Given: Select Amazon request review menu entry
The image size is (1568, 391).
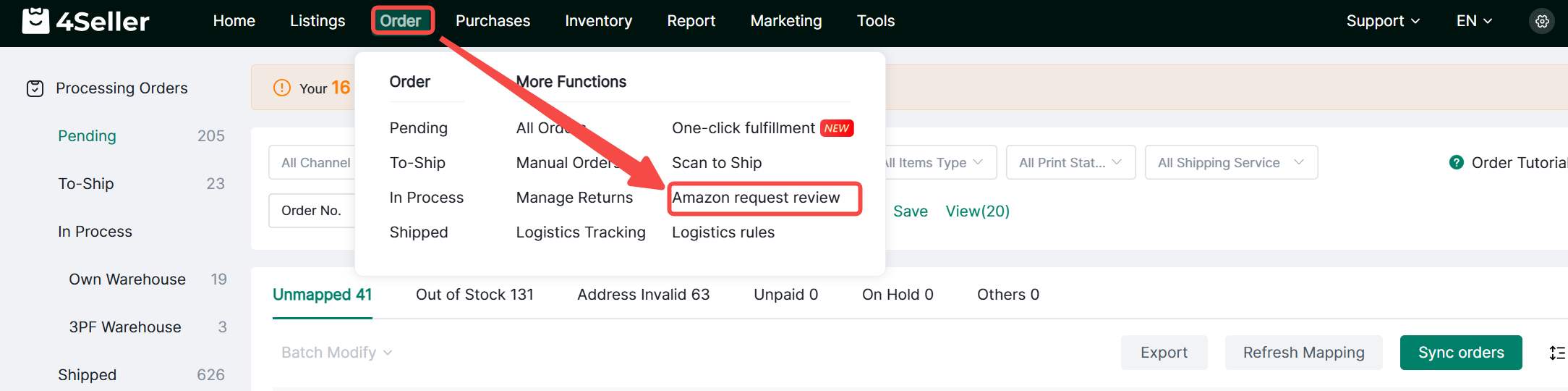Looking at the screenshot, I should [756, 198].
